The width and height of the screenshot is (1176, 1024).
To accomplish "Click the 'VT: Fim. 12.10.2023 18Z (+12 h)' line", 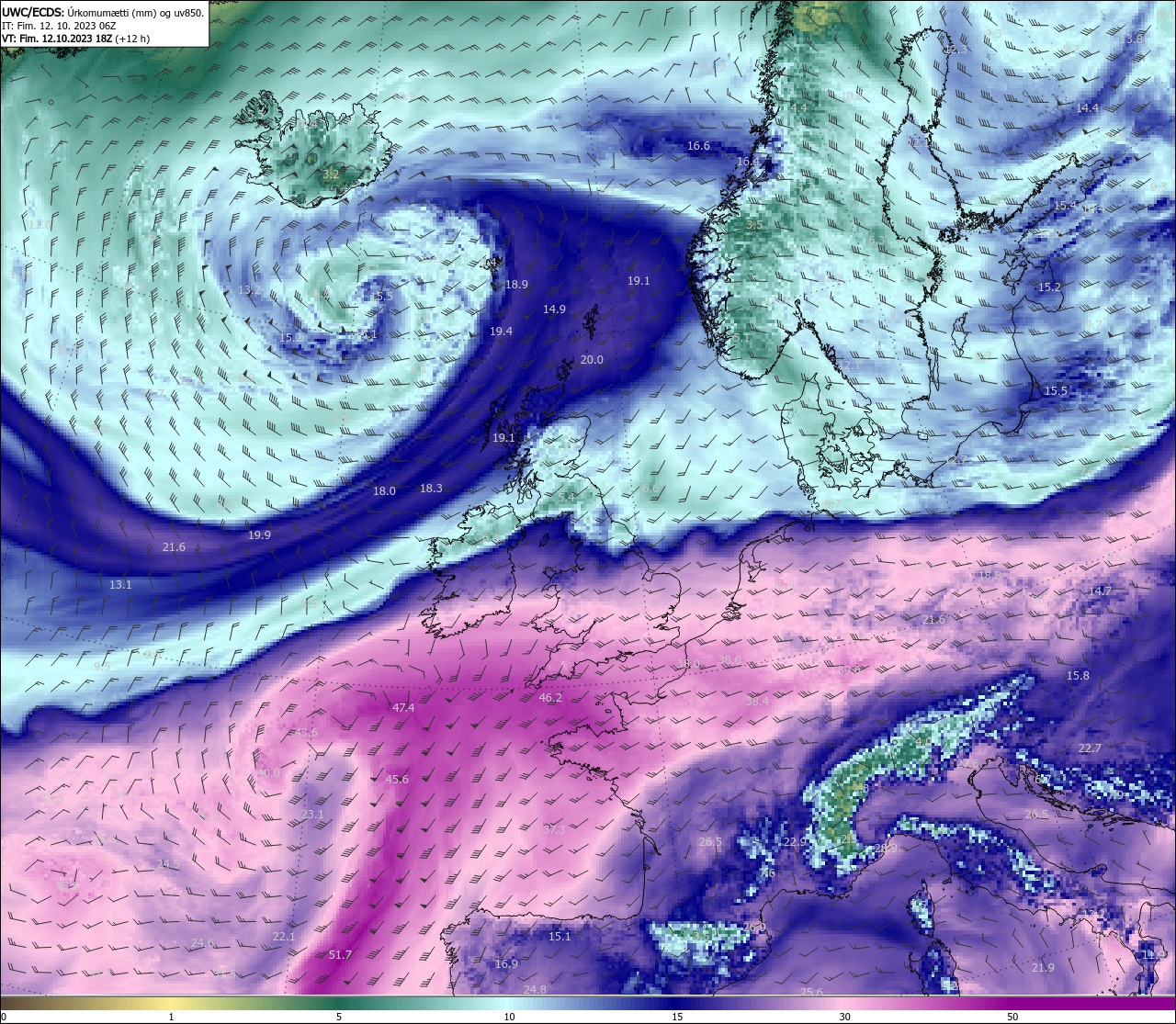I will click(75, 39).
